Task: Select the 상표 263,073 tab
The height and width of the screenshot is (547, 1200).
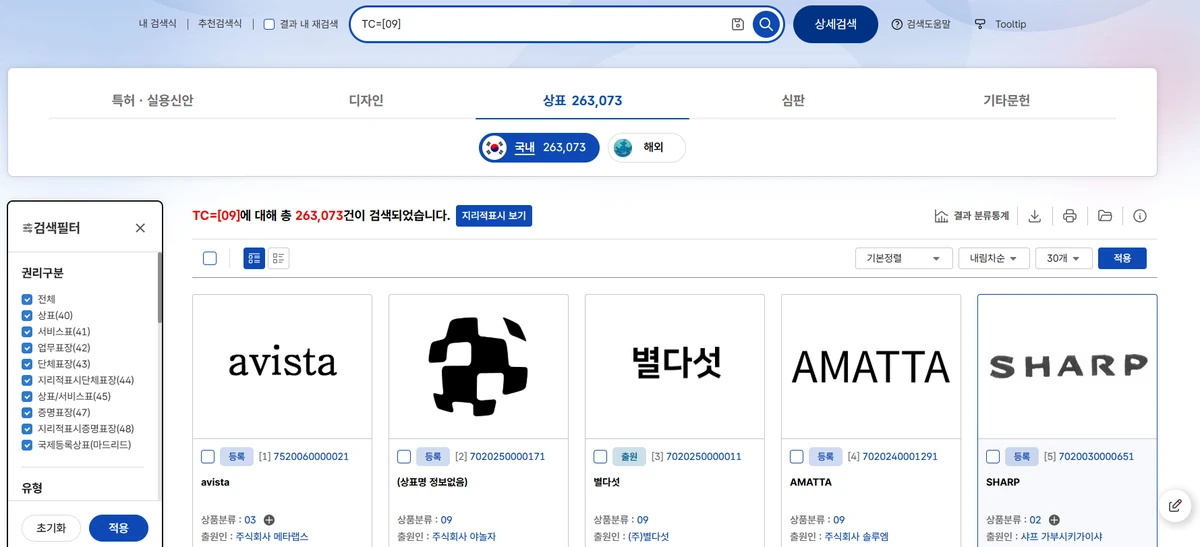Action: (x=582, y=100)
